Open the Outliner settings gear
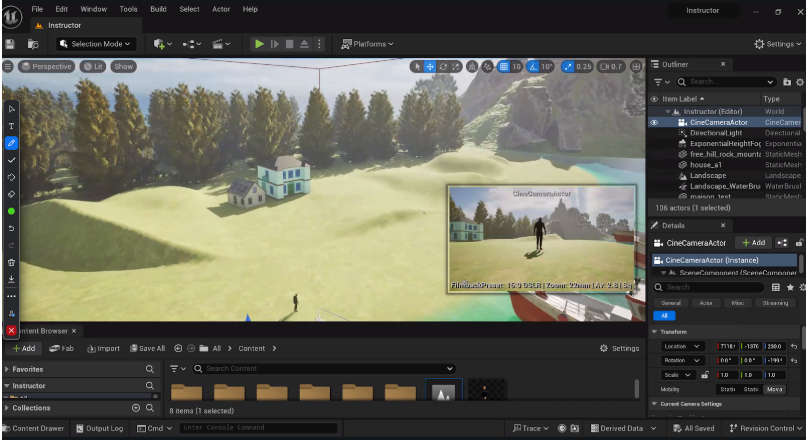This screenshot has height=440, width=806. 800,82
